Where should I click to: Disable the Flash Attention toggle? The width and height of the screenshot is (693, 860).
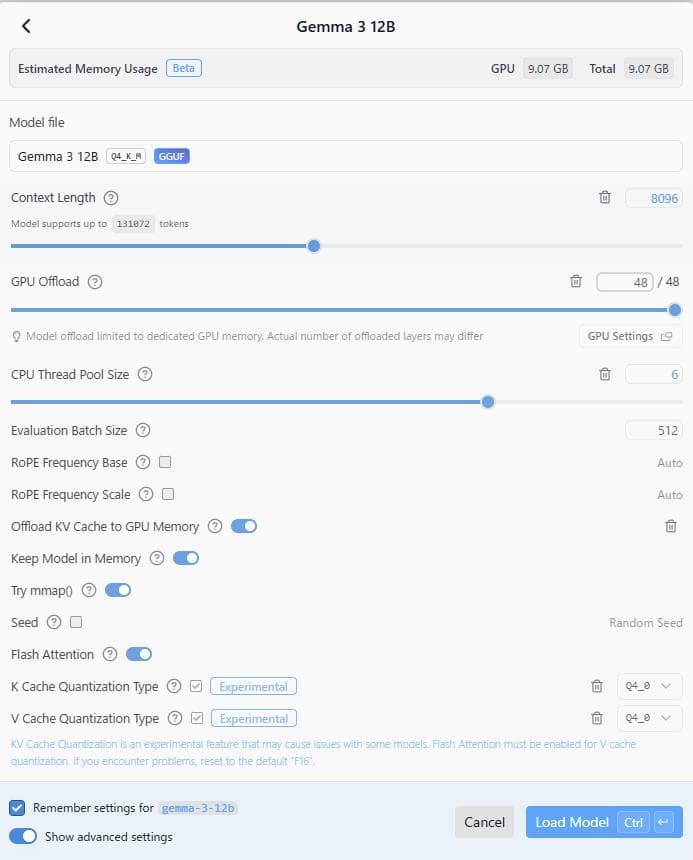click(x=139, y=654)
